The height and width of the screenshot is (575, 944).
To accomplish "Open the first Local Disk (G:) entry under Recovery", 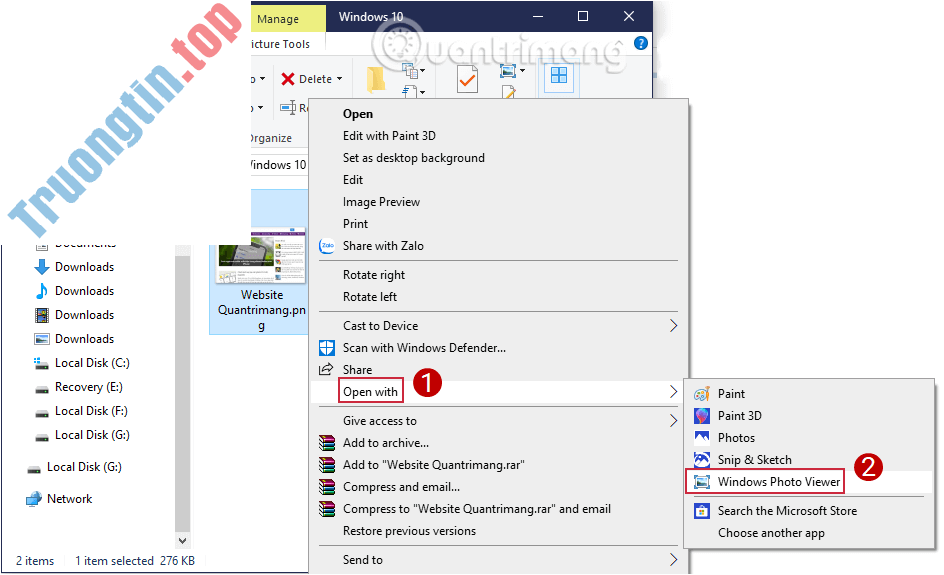I will (x=92, y=435).
